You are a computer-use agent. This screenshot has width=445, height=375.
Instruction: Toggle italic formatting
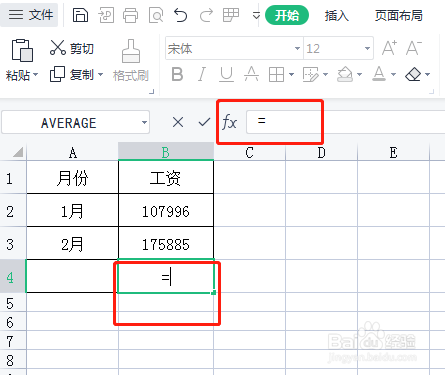(202, 74)
